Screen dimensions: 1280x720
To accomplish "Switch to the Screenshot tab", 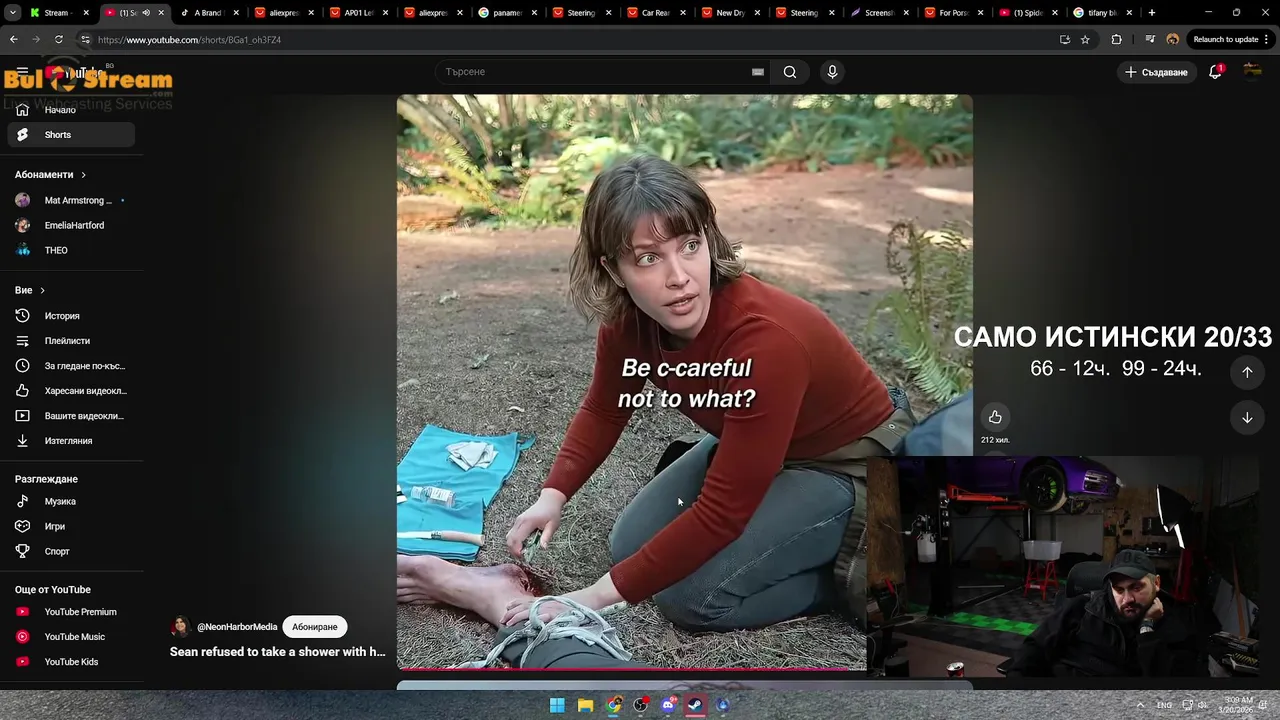I will pyautogui.click(x=879, y=13).
